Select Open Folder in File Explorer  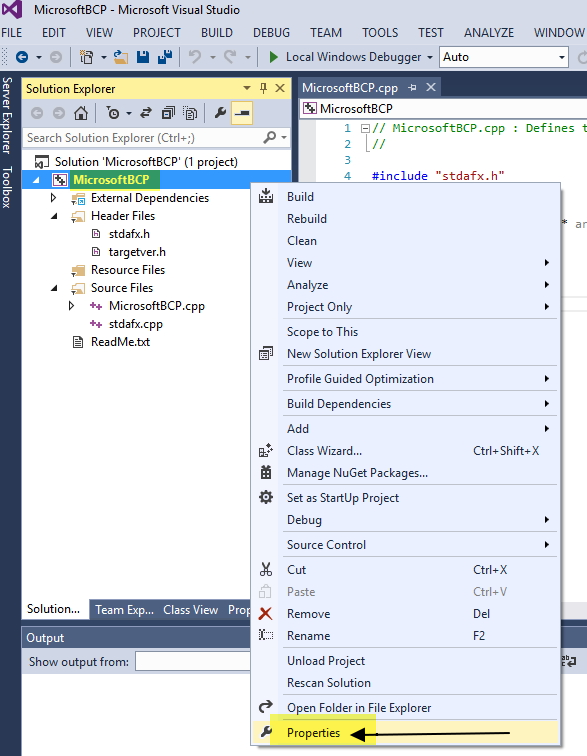pyautogui.click(x=406, y=708)
